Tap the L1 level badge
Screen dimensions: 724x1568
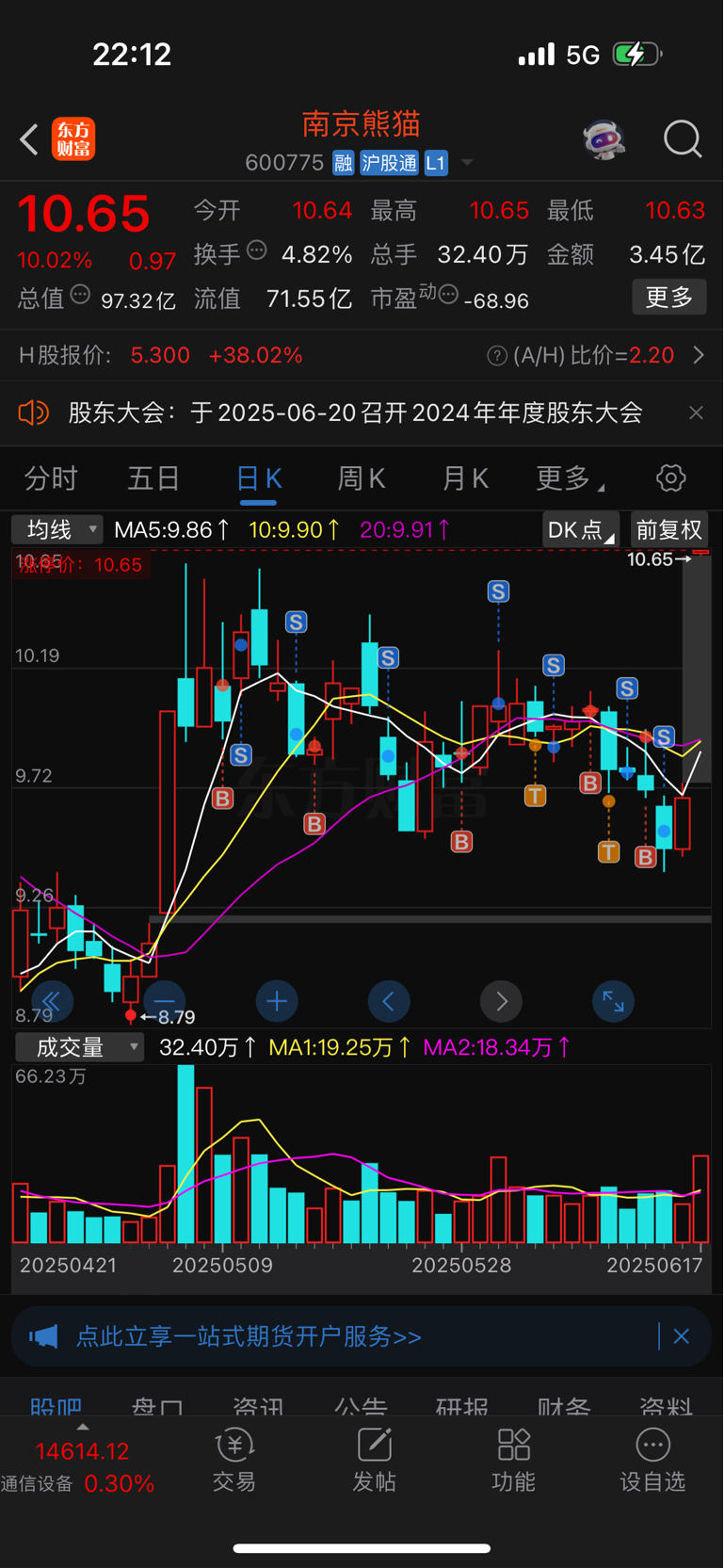(x=436, y=163)
